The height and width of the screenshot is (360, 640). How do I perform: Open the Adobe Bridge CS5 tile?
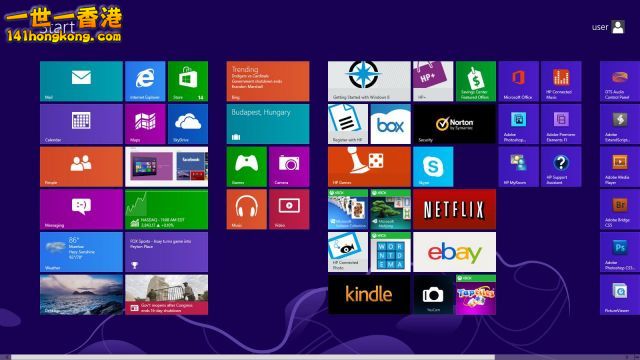click(x=620, y=209)
